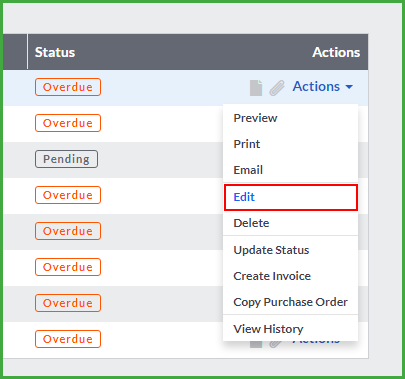The width and height of the screenshot is (405, 379).
Task: Toggle the Actions dropdown in first row
Action: 322,87
